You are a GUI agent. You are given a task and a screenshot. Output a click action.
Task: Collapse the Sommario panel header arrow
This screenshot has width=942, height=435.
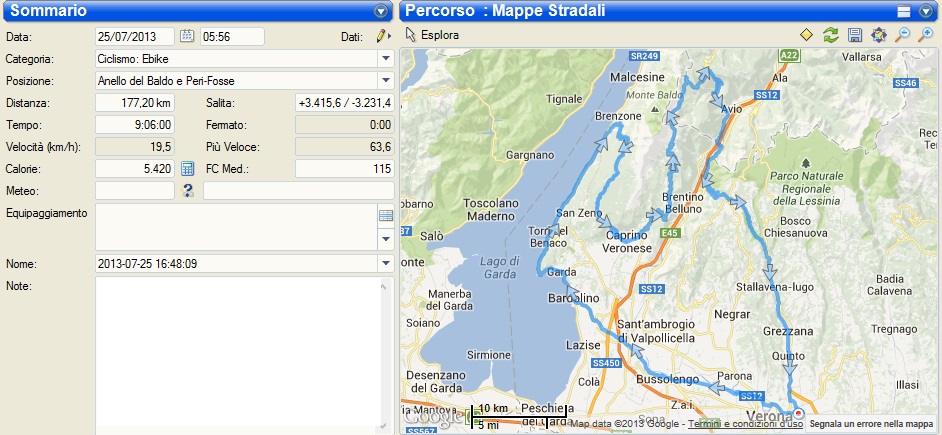click(x=380, y=11)
